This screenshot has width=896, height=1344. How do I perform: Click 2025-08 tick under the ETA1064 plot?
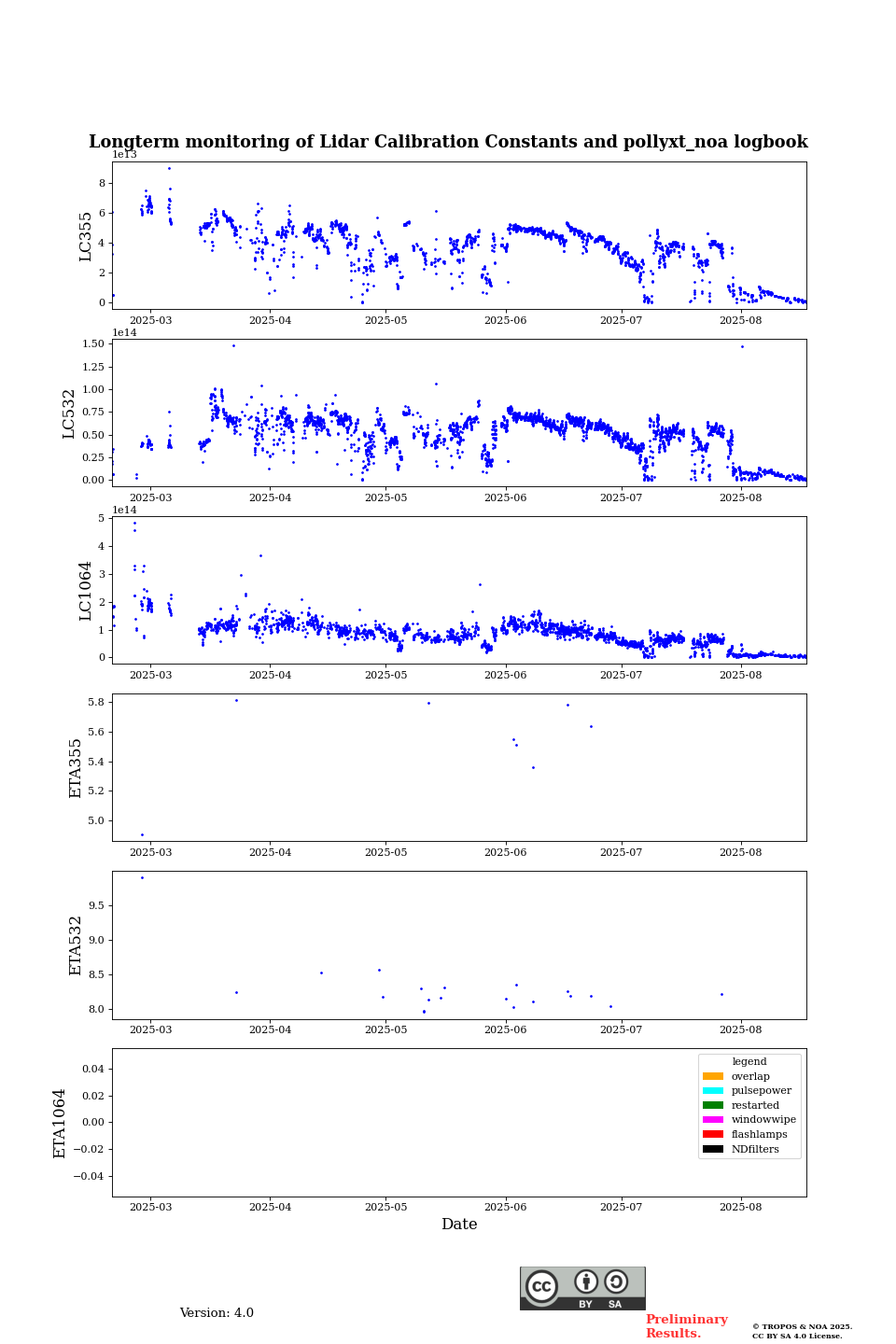(x=741, y=1207)
